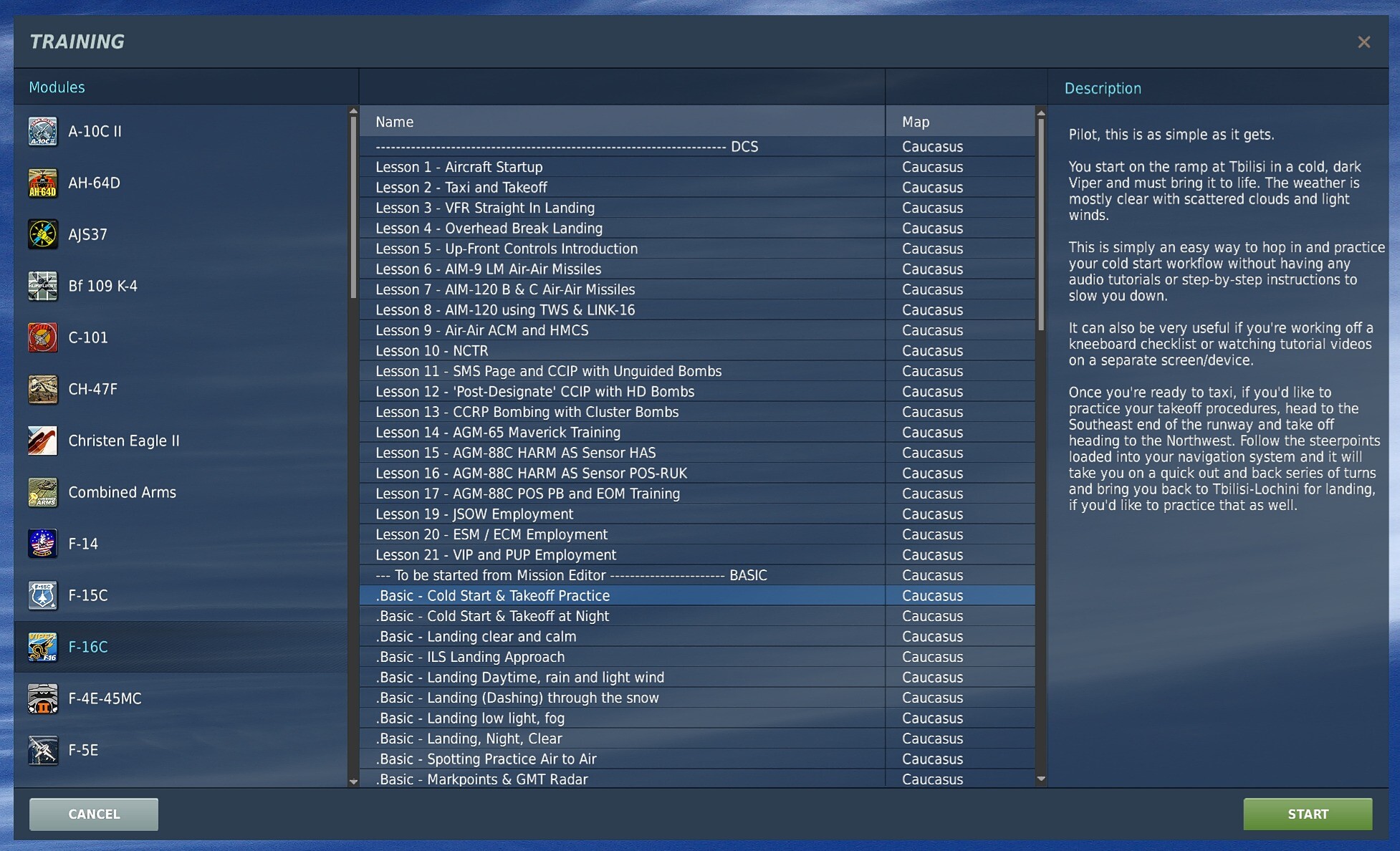1400x851 pixels.
Task: Choose the Bf 109 K-4 icon
Action: click(x=42, y=286)
